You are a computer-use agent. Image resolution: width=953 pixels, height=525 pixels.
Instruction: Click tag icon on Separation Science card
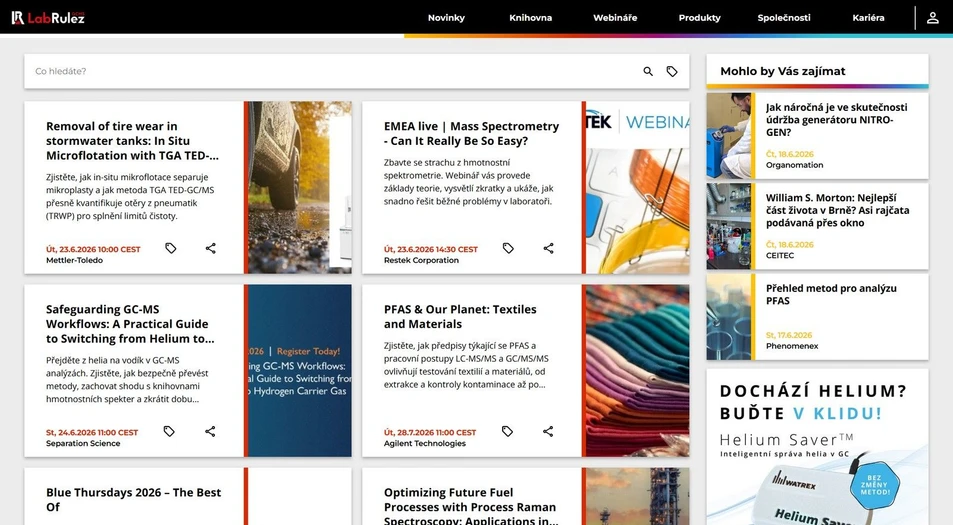[169, 431]
